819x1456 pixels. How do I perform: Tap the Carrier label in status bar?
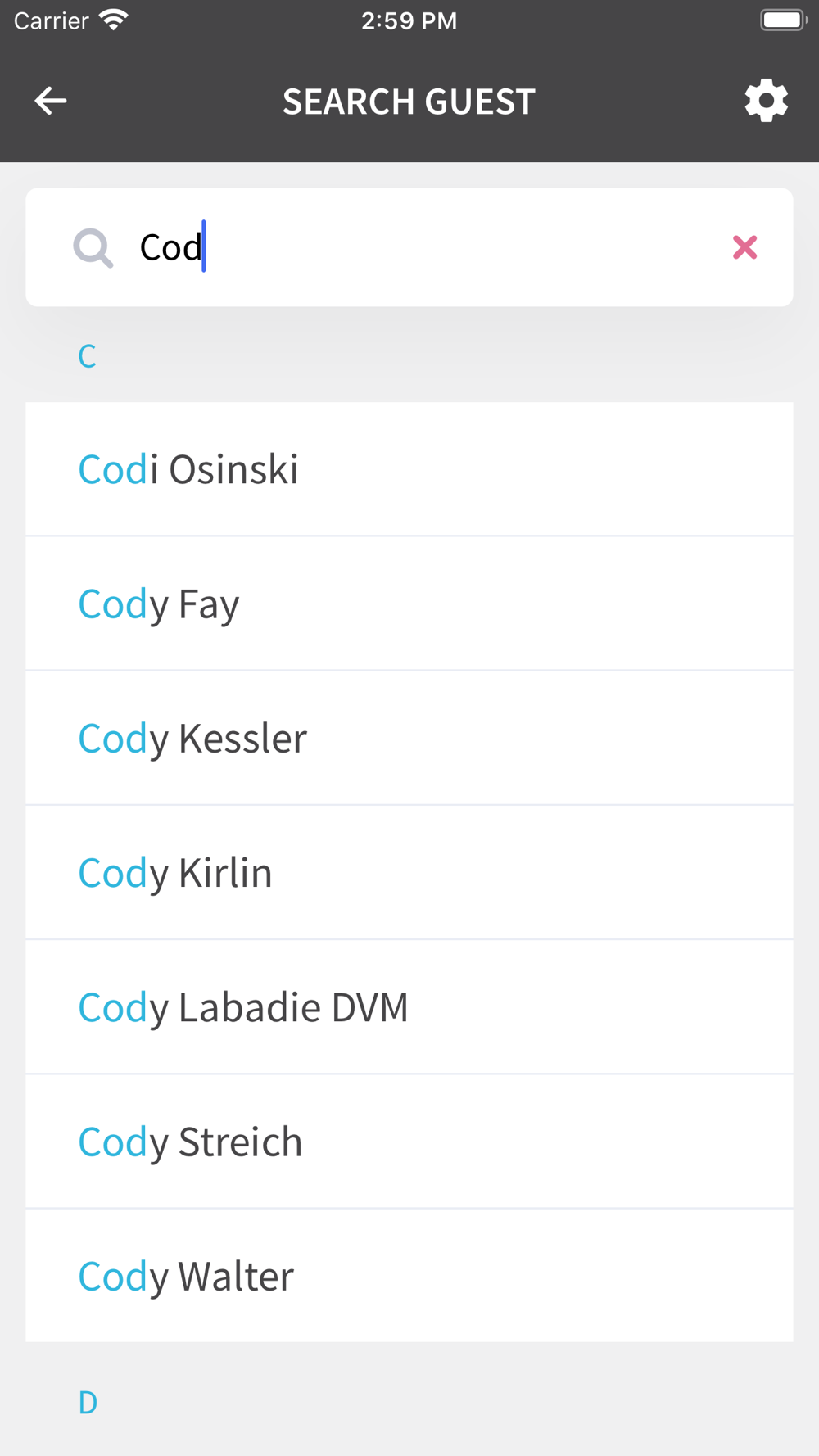click(51, 20)
